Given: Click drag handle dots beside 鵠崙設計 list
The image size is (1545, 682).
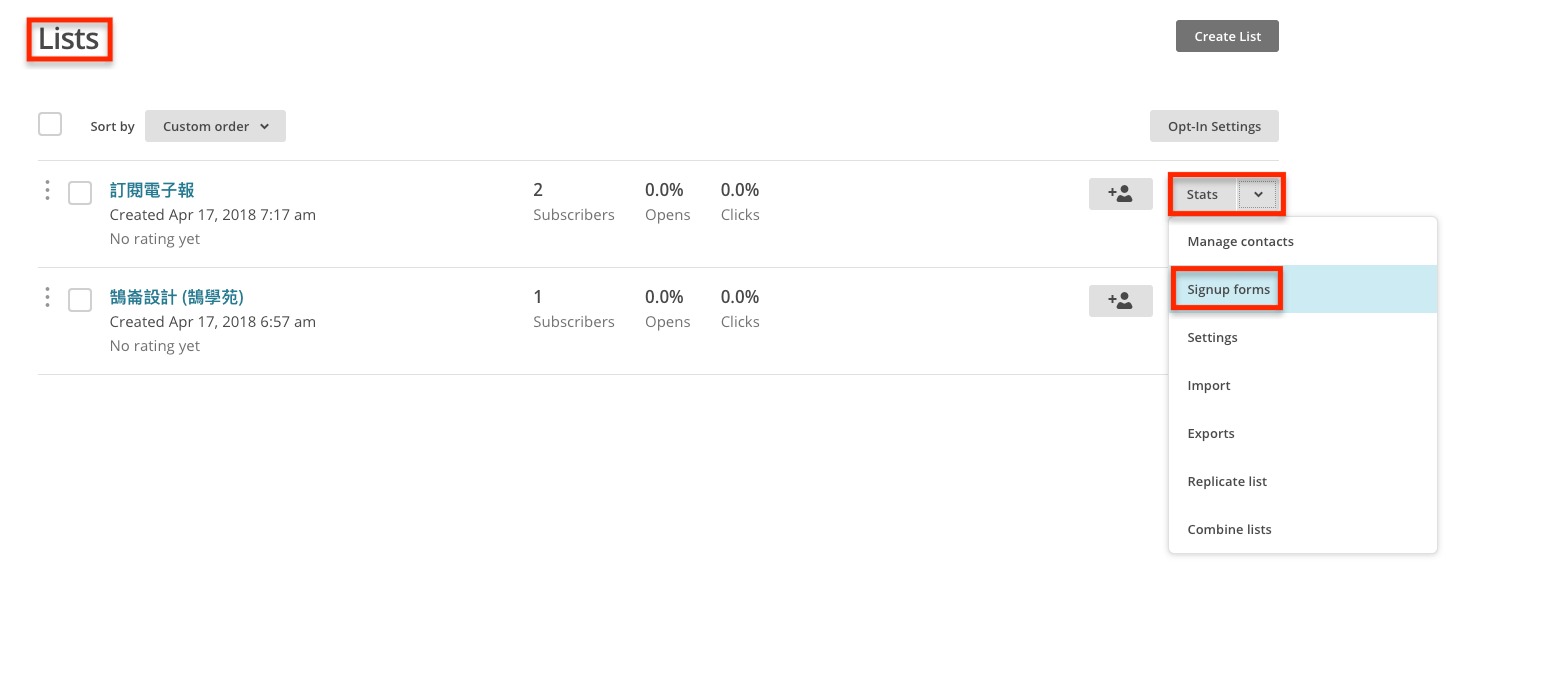Looking at the screenshot, I should tap(47, 298).
